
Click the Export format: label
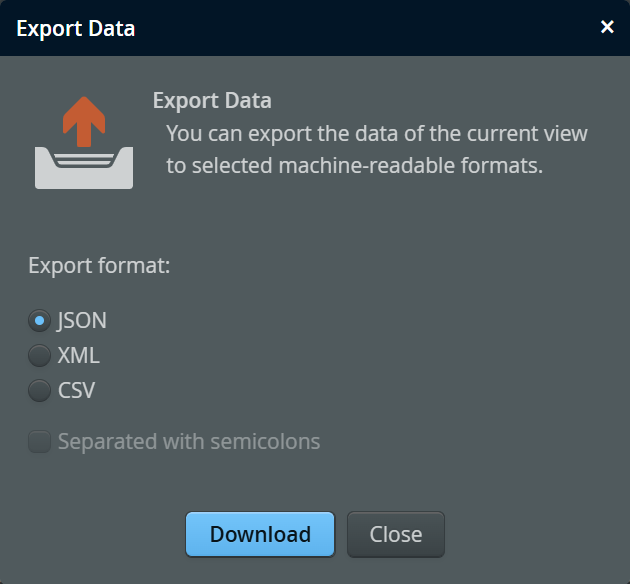coord(99,266)
